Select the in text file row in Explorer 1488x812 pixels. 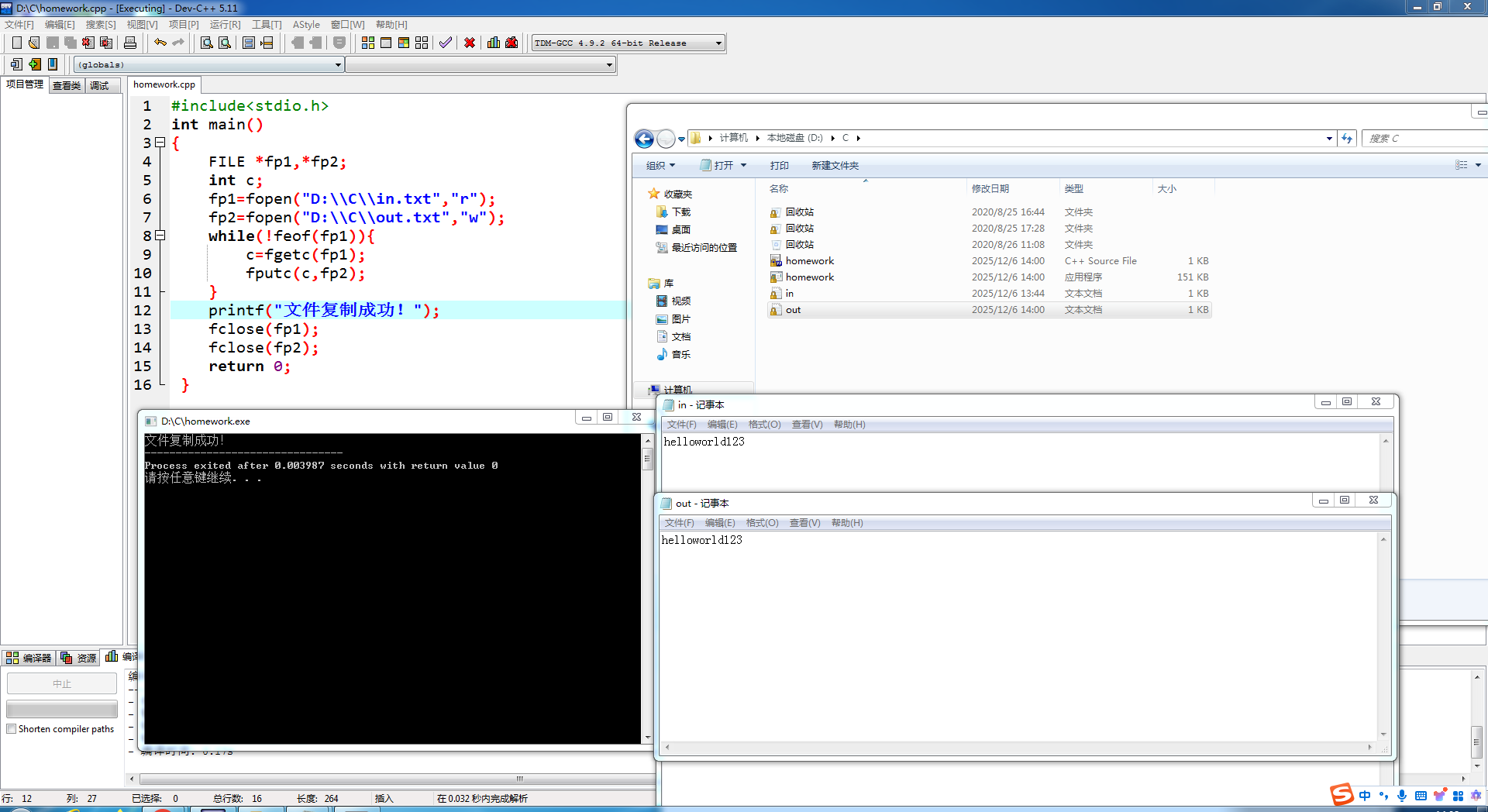(989, 294)
